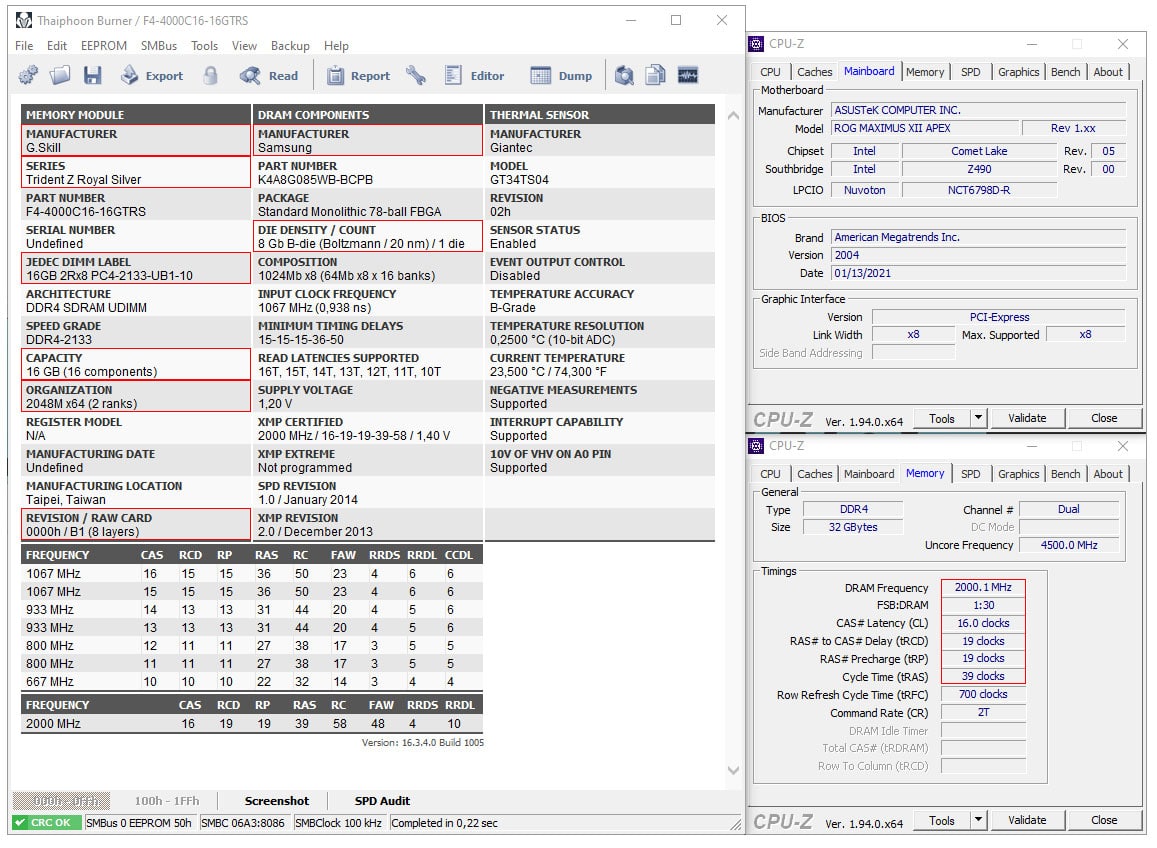Select the SPD Audit tab

coord(382,801)
